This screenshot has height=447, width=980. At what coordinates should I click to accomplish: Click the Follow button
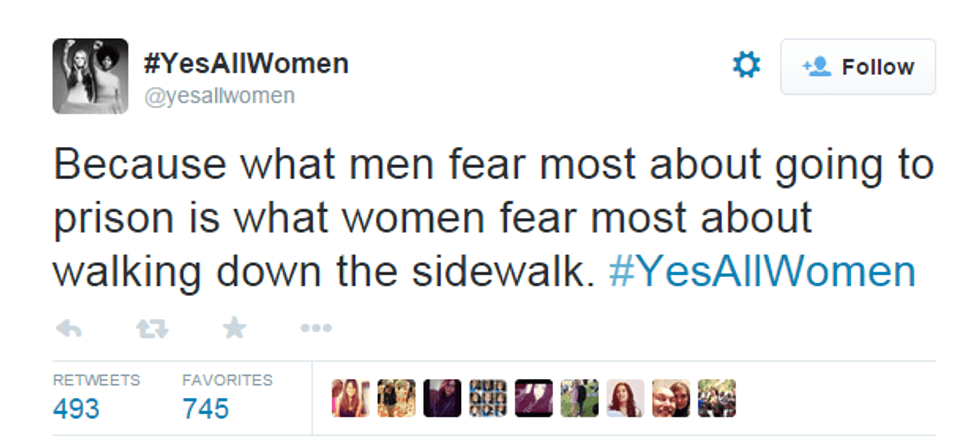[858, 67]
